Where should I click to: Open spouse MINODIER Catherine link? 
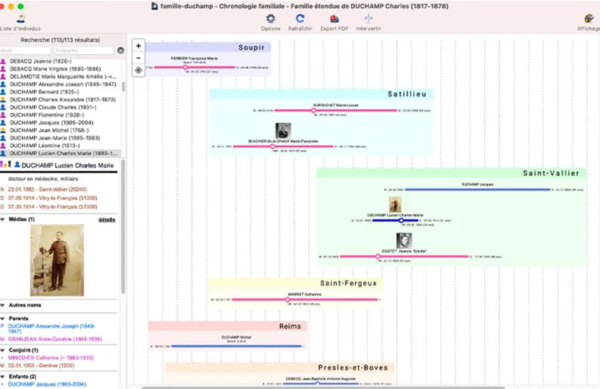[x=51, y=358]
